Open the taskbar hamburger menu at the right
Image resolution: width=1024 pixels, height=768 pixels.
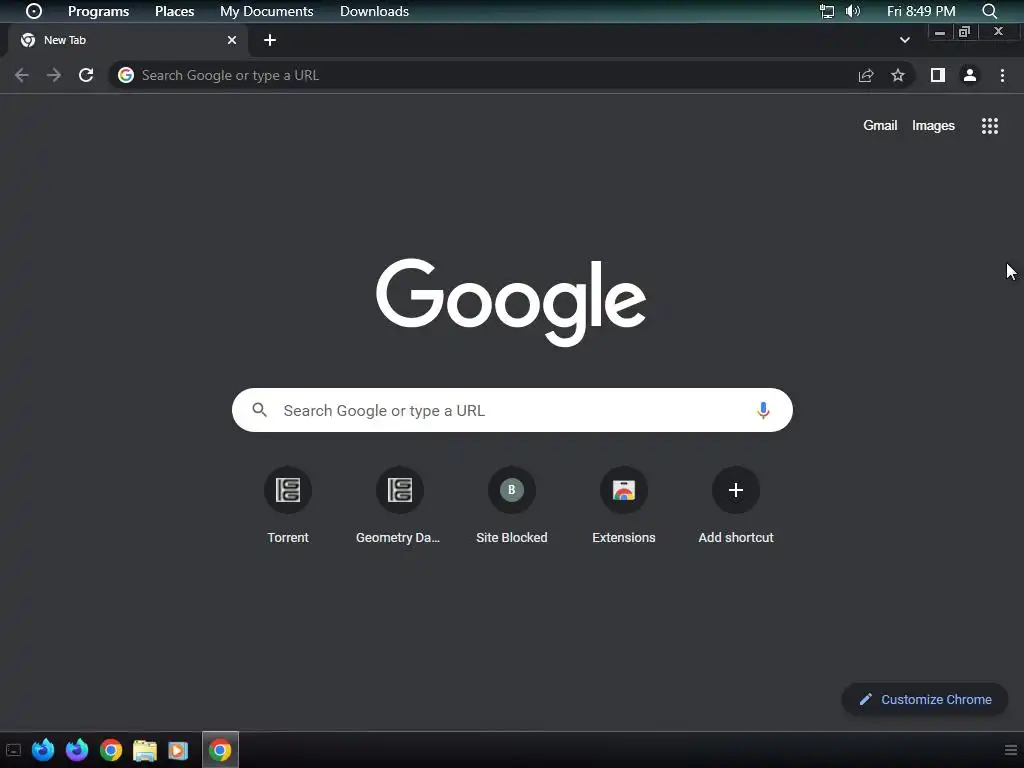tap(1010, 750)
